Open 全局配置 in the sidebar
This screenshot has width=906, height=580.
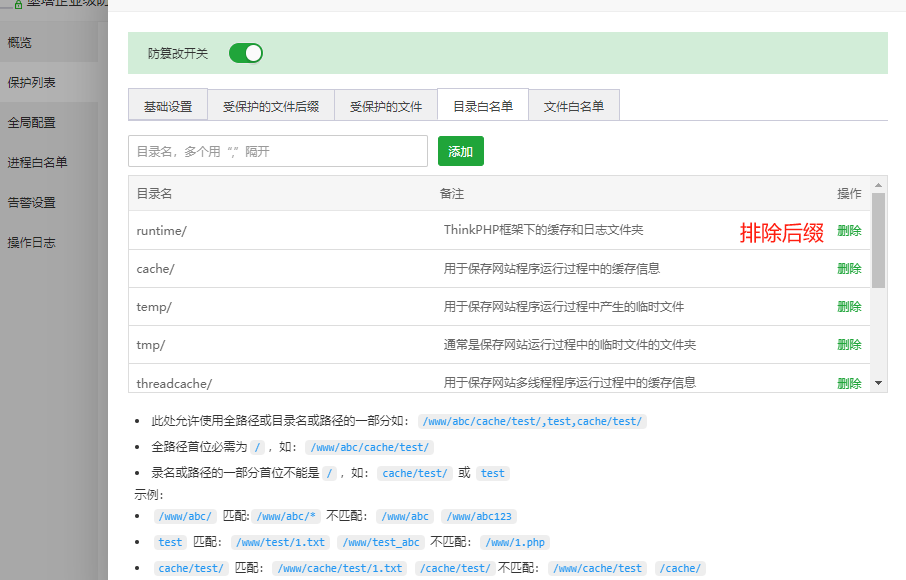pos(49,122)
